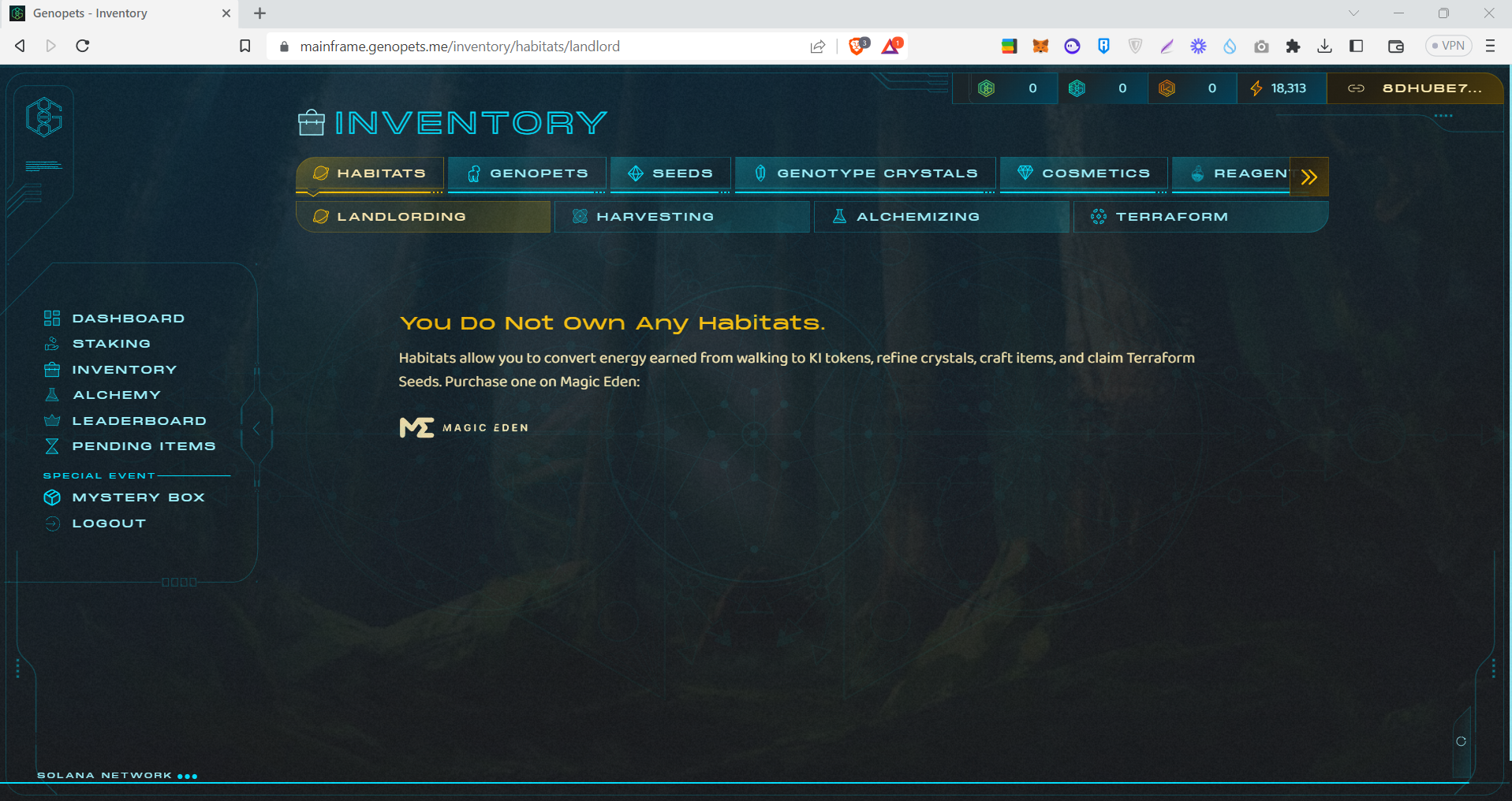
Task: Click the teal token balance icon
Action: 1077,88
